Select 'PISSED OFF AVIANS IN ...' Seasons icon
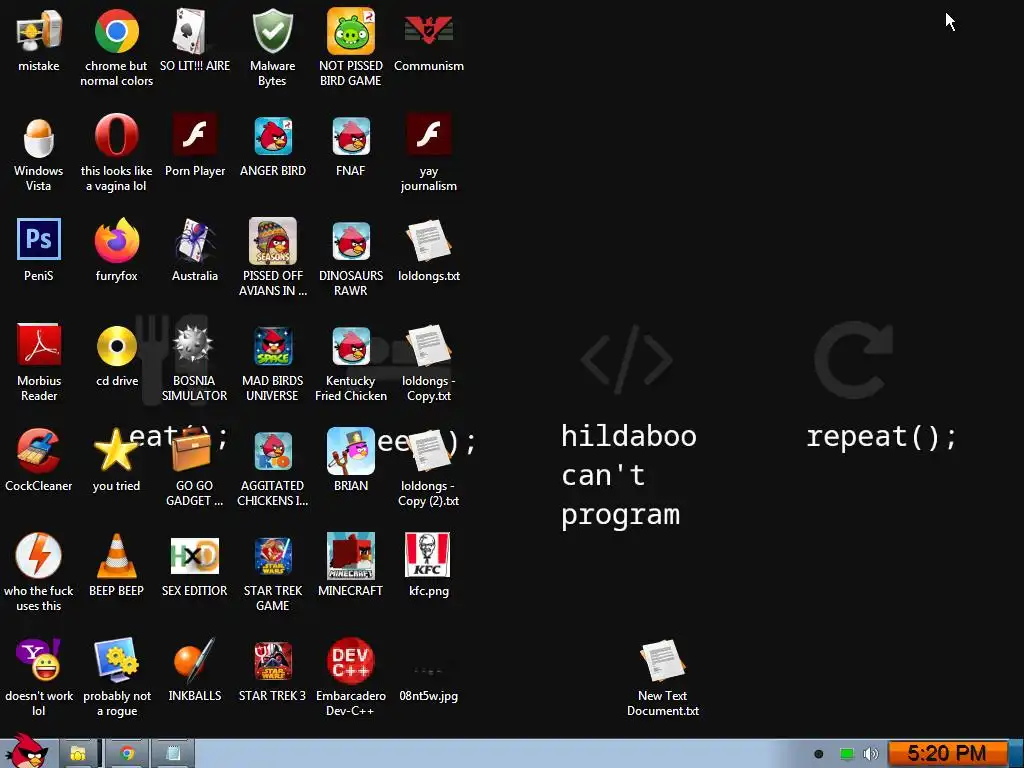 (x=272, y=240)
